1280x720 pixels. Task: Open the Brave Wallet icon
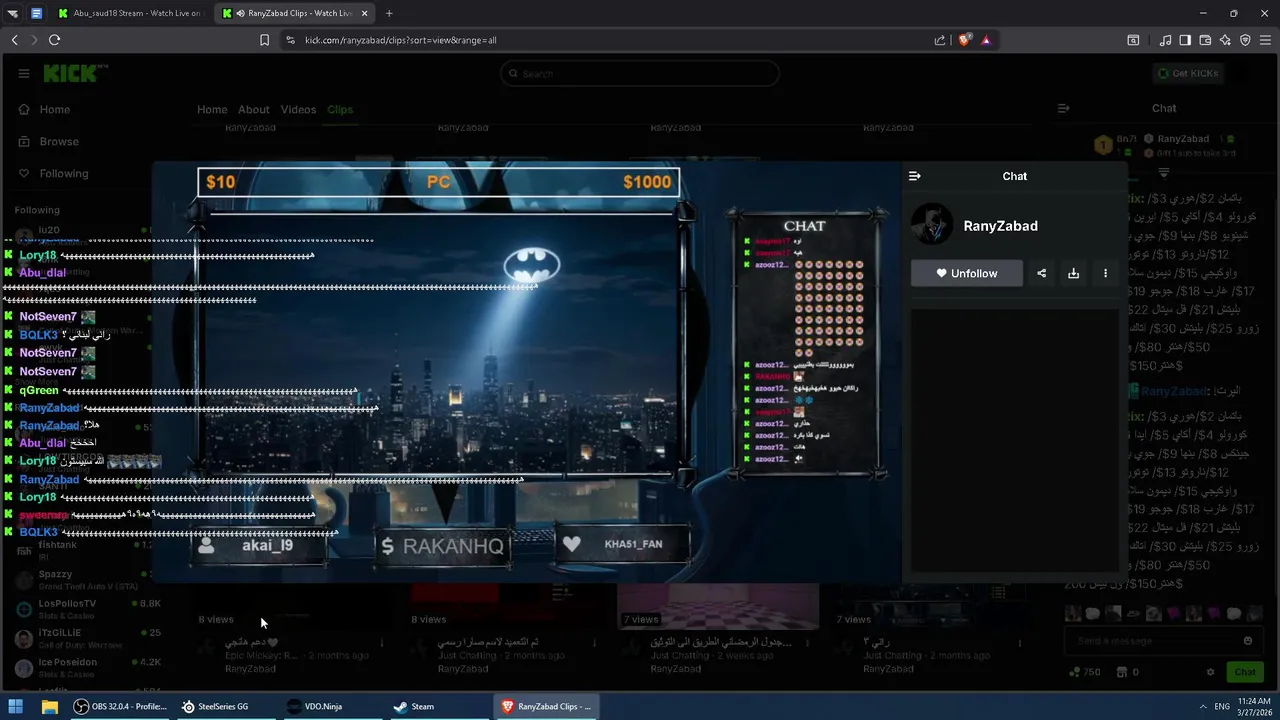click(x=1205, y=40)
